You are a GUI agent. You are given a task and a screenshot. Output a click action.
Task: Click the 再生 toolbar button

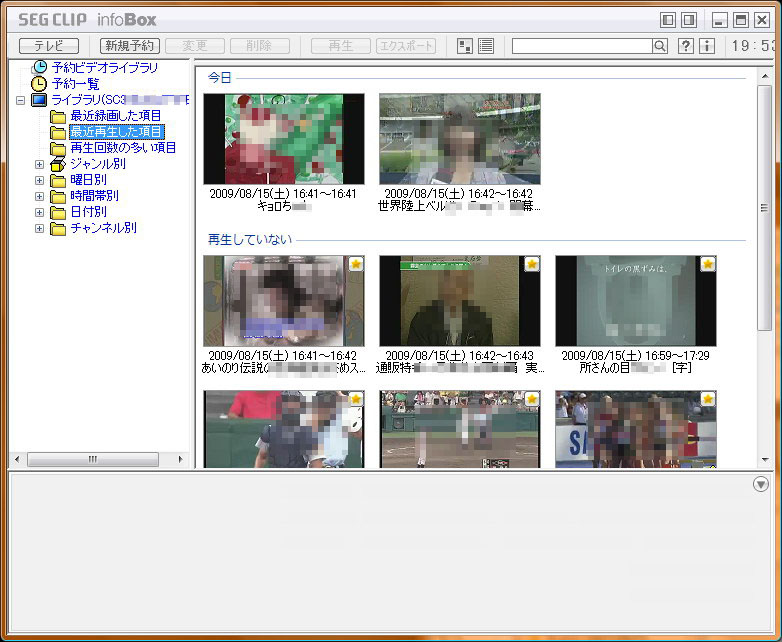341,46
